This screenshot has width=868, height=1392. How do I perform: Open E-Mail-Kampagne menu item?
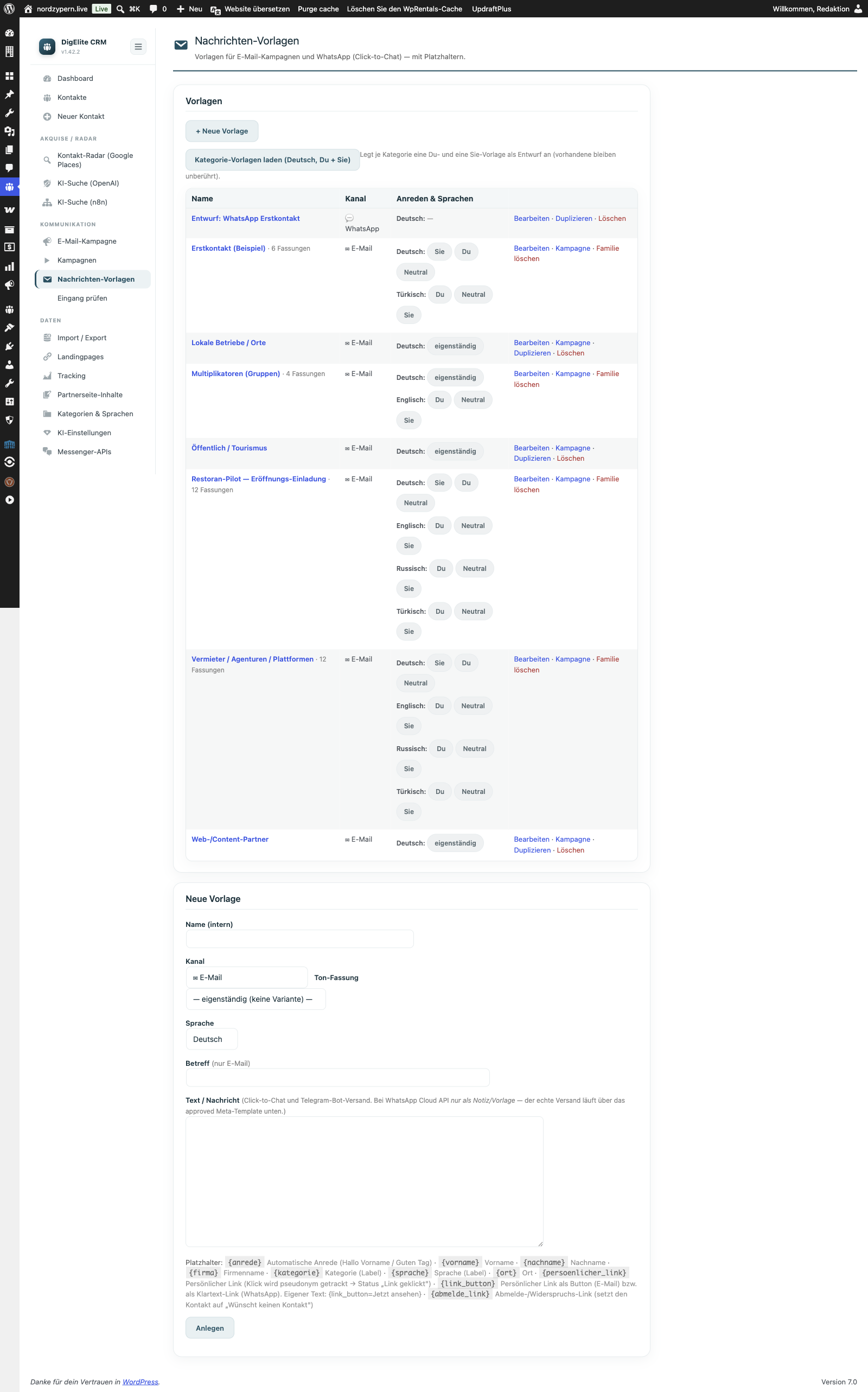87,241
